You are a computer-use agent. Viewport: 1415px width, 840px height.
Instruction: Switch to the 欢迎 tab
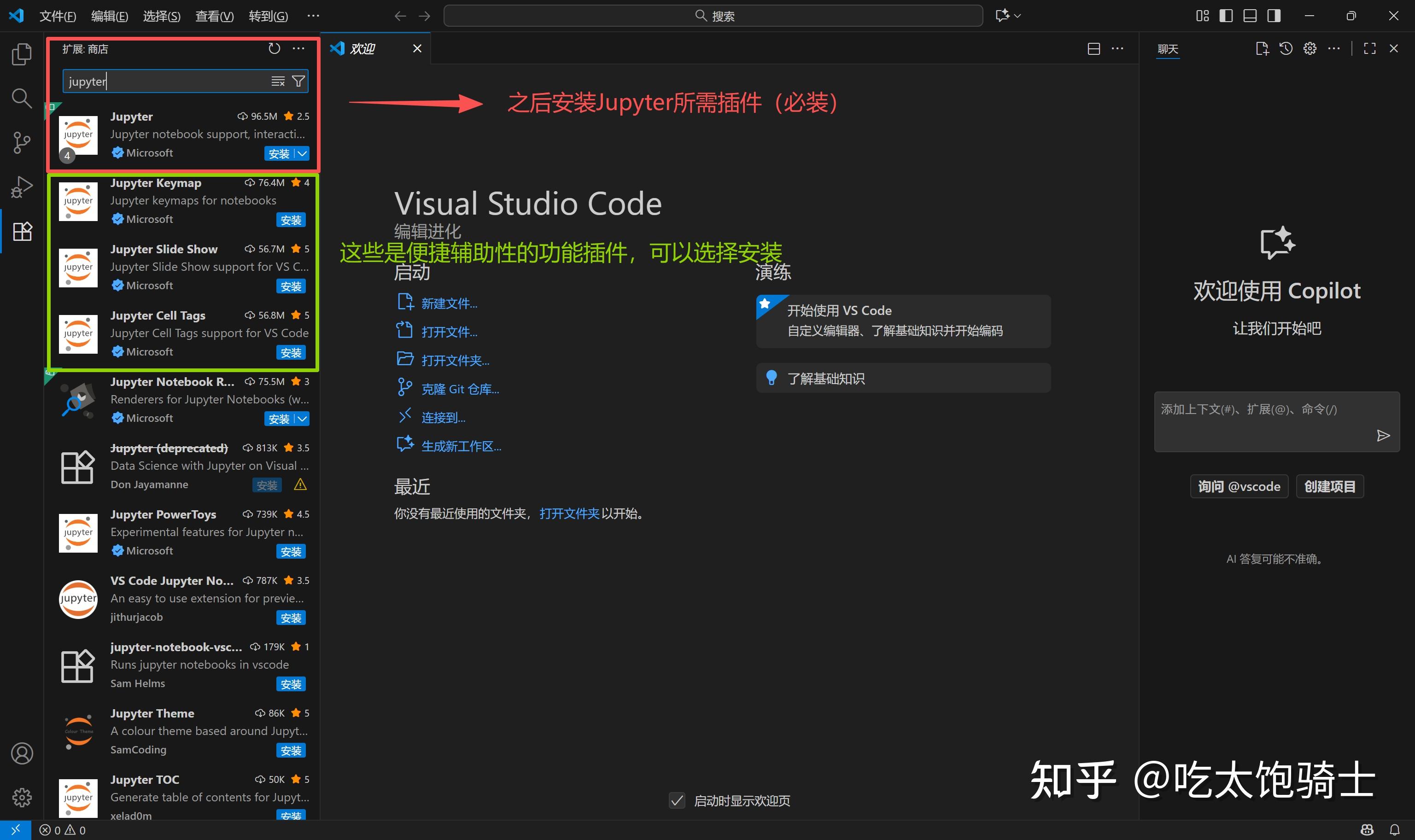[x=363, y=48]
